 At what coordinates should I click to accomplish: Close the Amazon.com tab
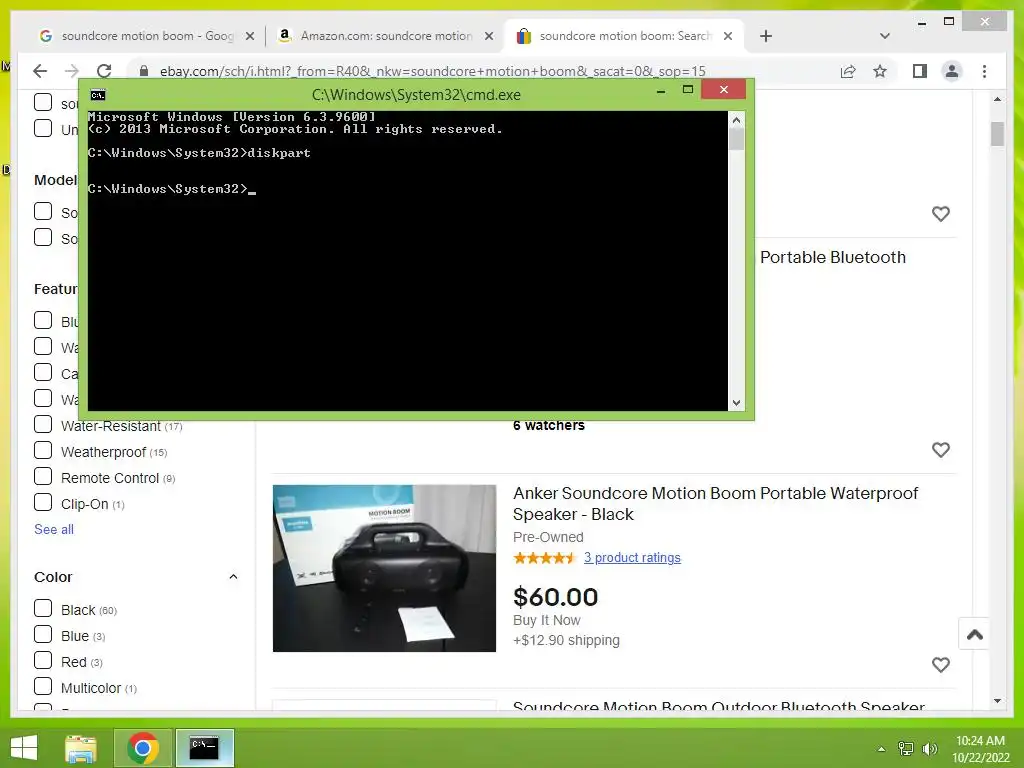(x=488, y=36)
